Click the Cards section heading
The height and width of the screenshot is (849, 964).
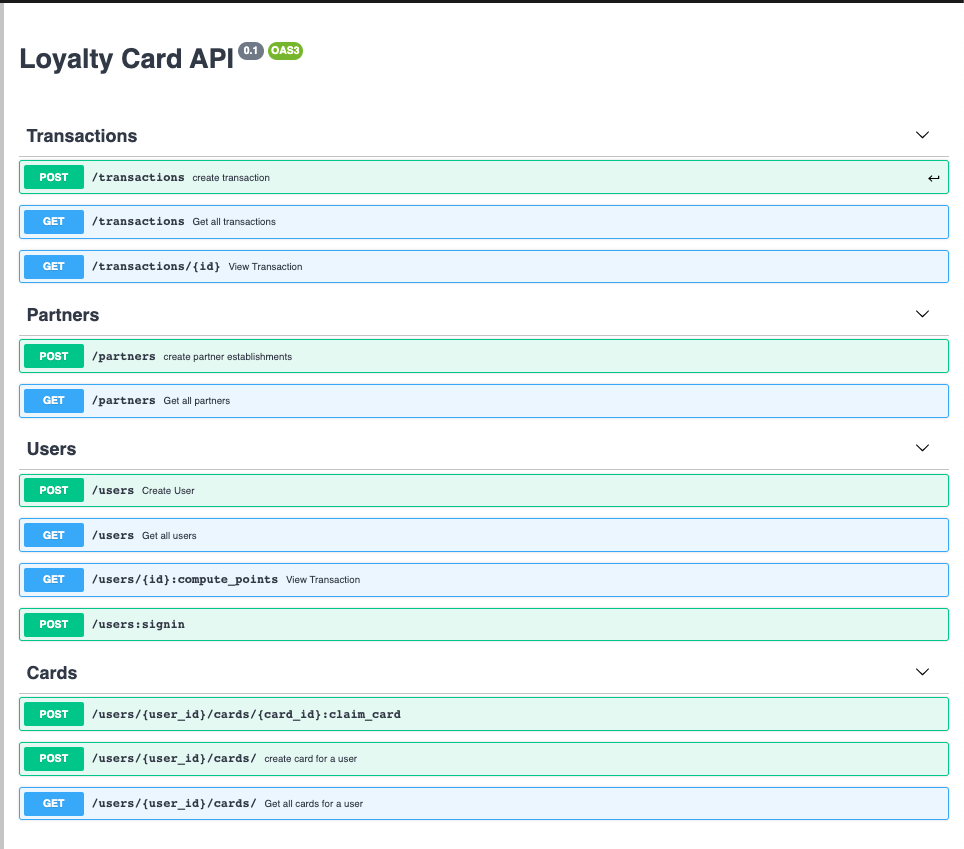(x=52, y=673)
